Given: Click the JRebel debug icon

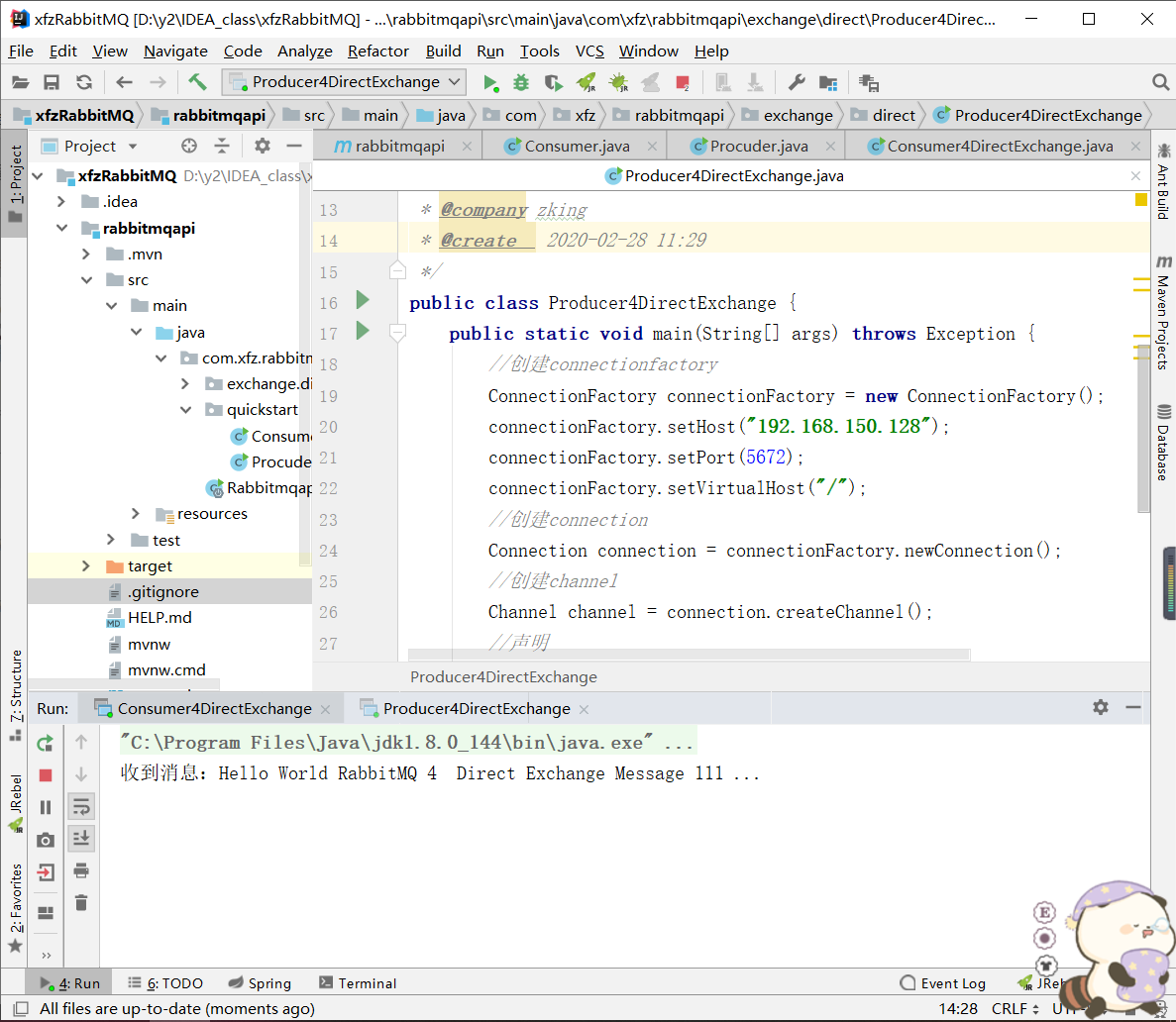Looking at the screenshot, I should pyautogui.click(x=619, y=82).
